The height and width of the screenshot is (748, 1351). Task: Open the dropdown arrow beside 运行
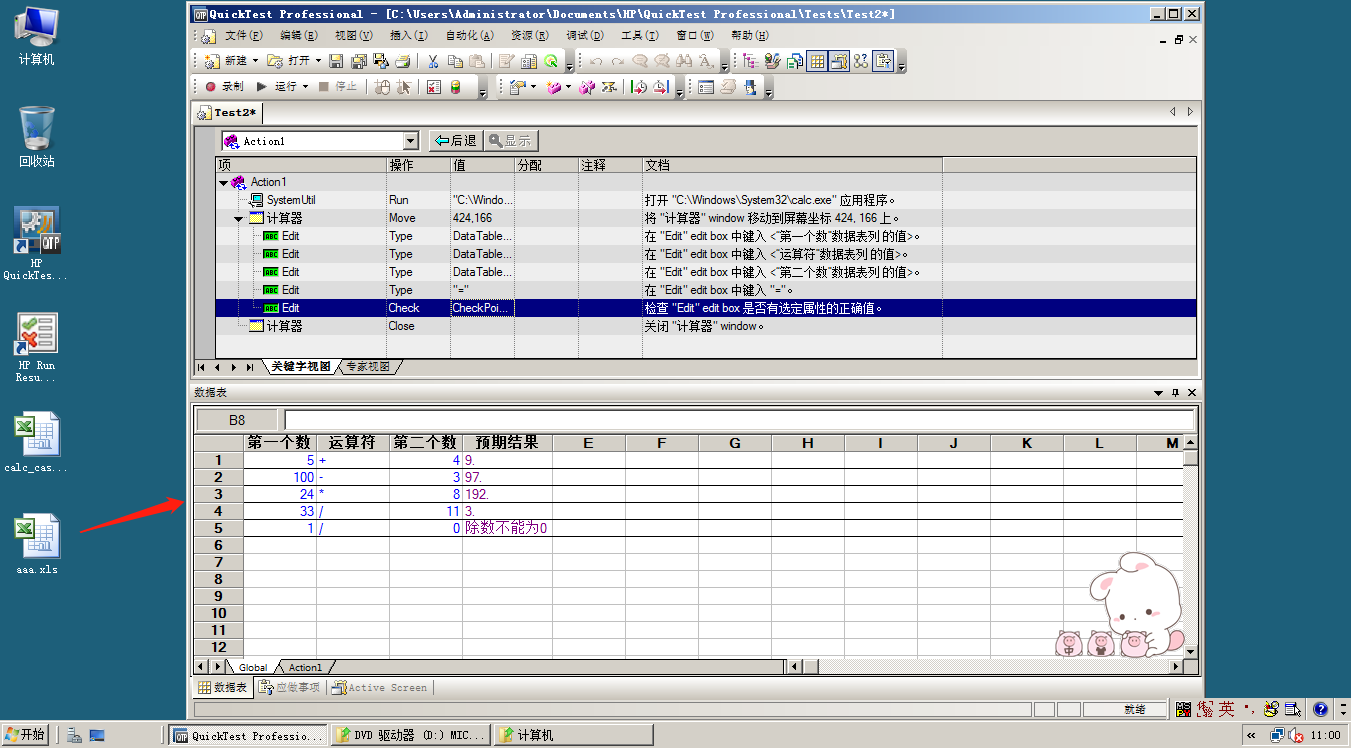305,87
